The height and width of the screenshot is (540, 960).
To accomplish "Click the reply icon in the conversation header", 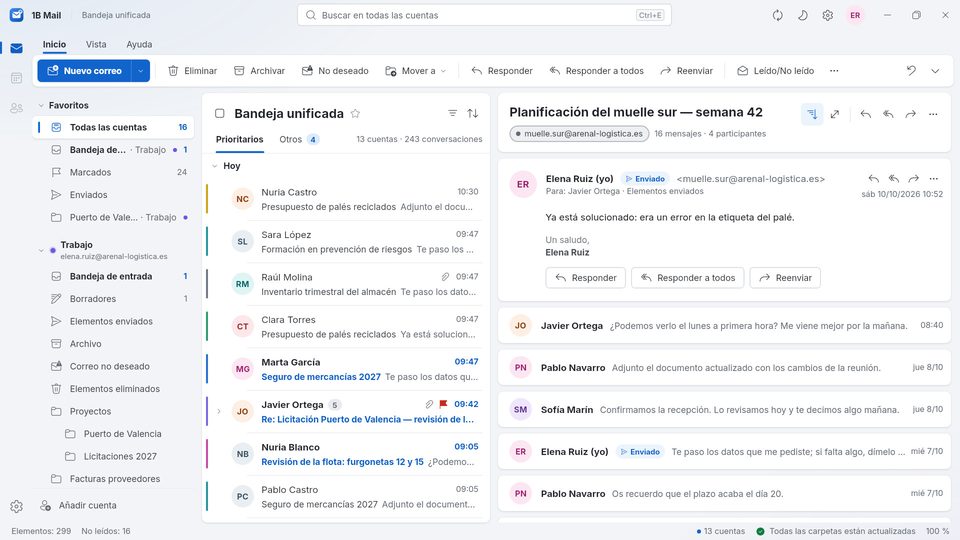I will [x=865, y=114].
